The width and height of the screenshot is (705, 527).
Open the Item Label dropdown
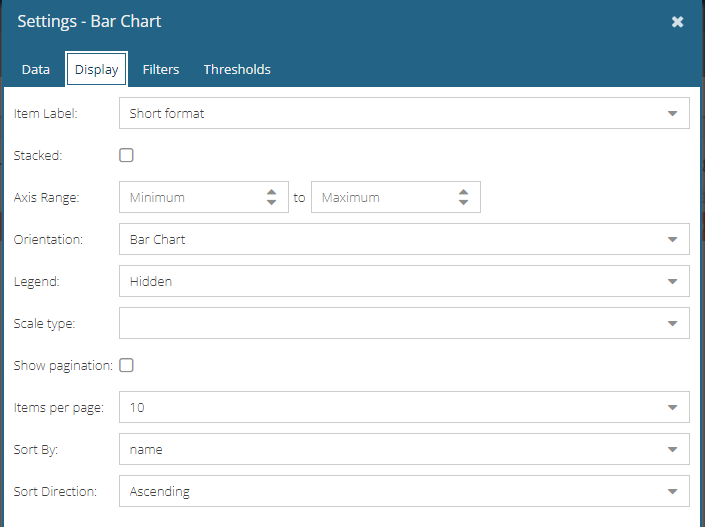pos(404,113)
